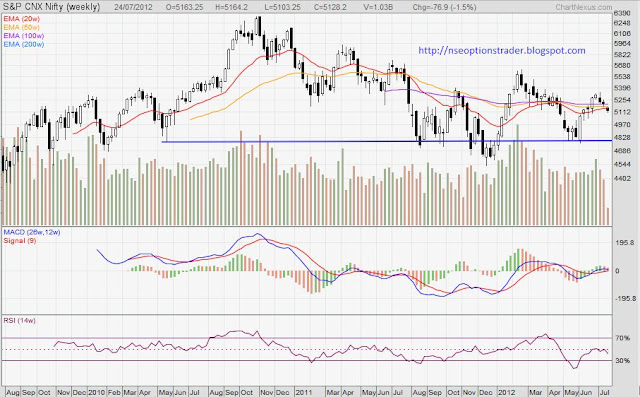Click price axis label 6390

coord(622,13)
